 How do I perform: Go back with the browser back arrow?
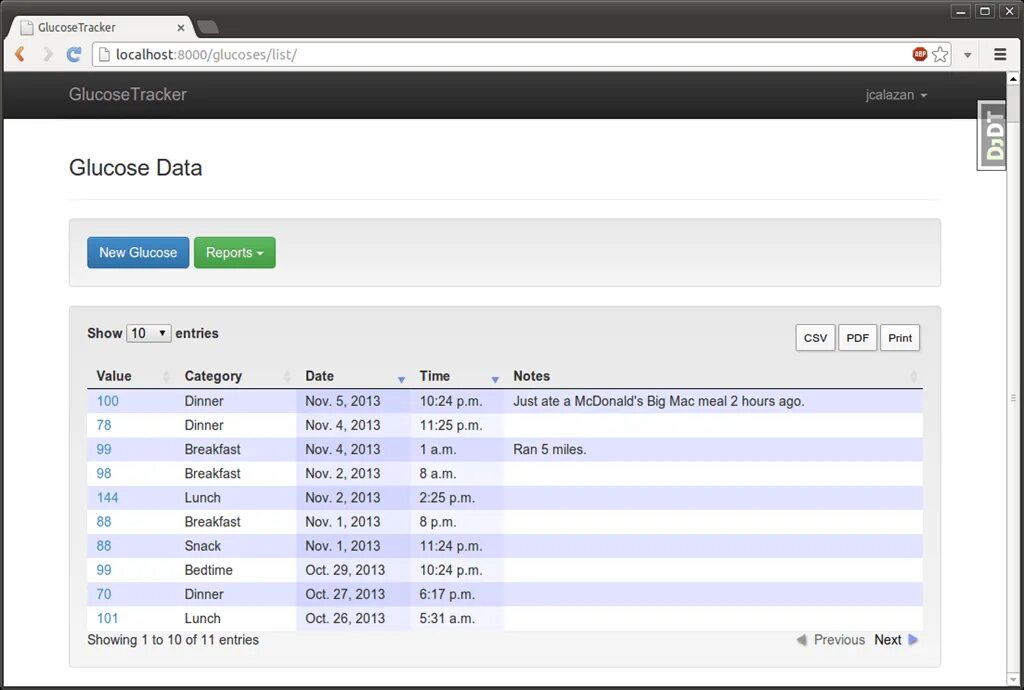(20, 54)
